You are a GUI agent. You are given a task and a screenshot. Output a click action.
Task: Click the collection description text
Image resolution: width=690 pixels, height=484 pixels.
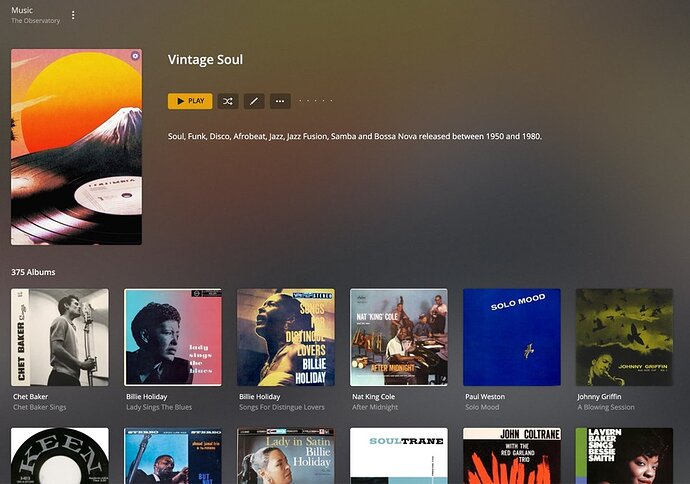coord(355,136)
